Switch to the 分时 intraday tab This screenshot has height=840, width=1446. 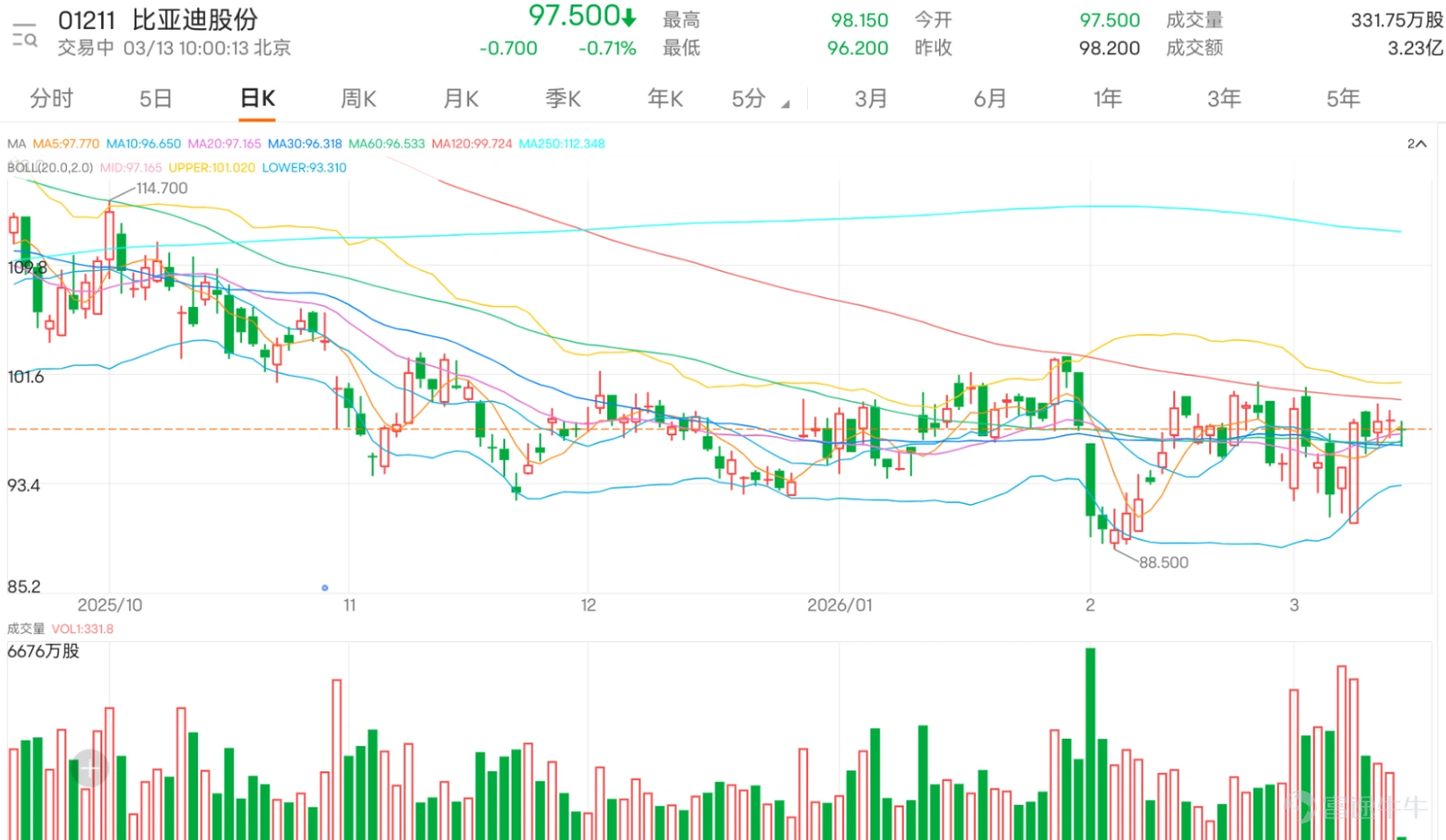(52, 98)
